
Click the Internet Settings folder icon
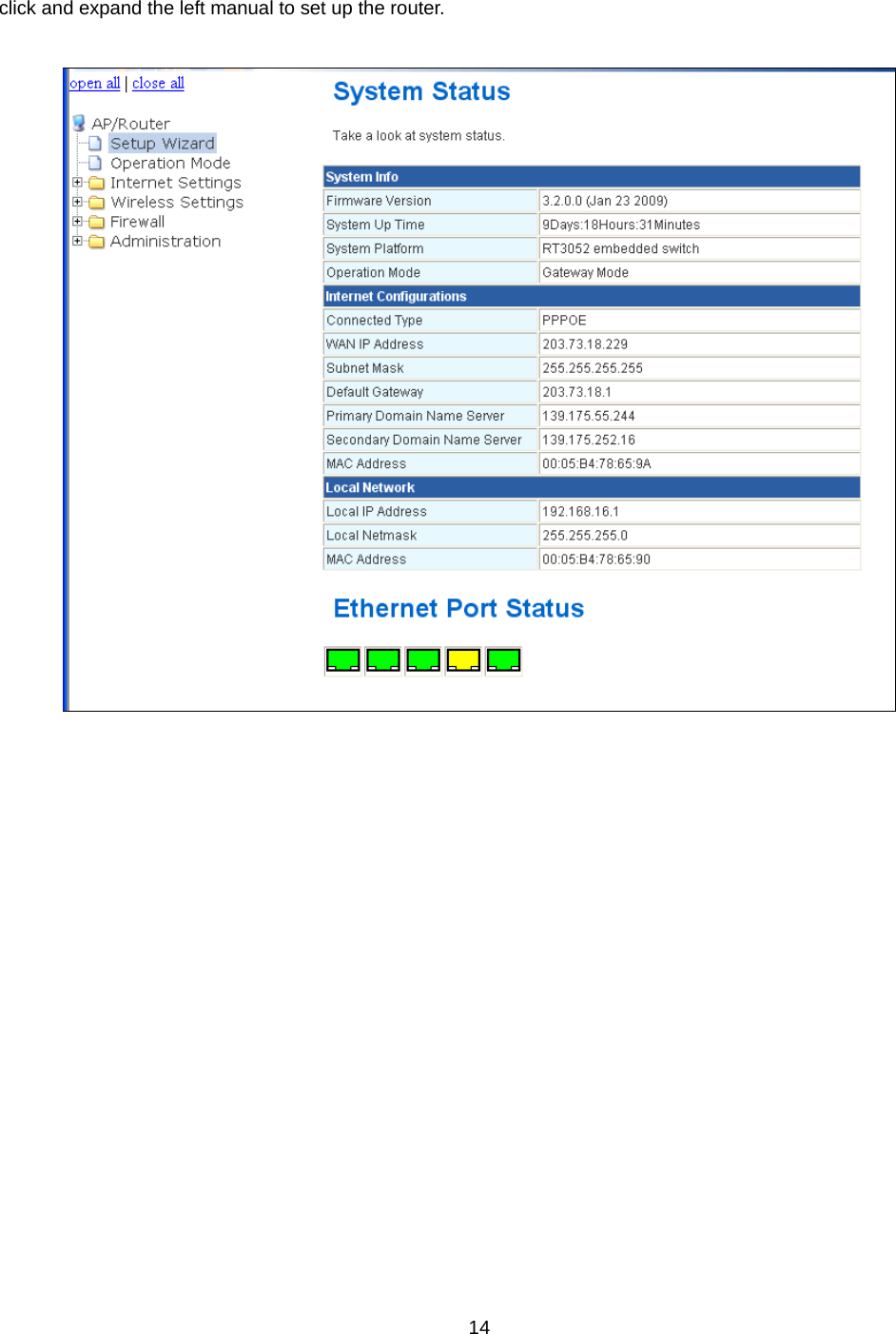[96, 183]
